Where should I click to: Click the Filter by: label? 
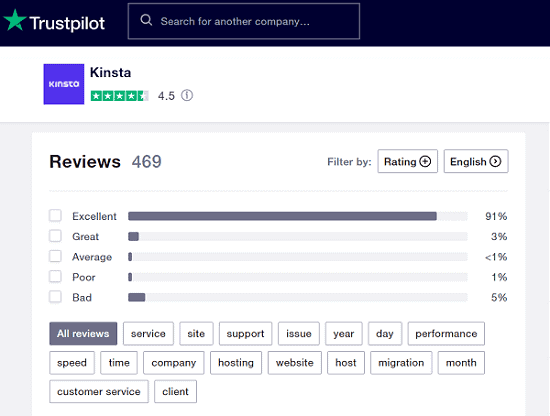click(349, 162)
